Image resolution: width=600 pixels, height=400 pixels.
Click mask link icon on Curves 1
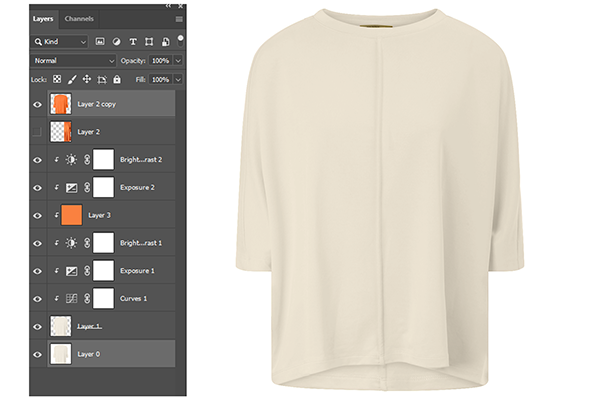click(87, 299)
